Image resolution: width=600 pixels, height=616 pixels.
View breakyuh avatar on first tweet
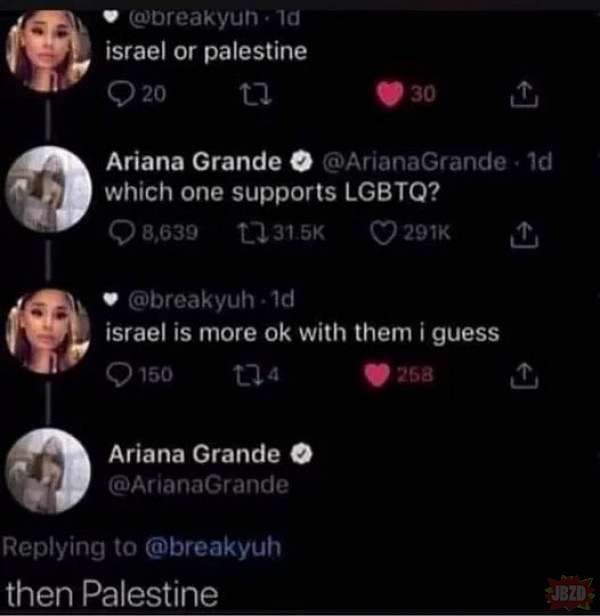(48, 50)
